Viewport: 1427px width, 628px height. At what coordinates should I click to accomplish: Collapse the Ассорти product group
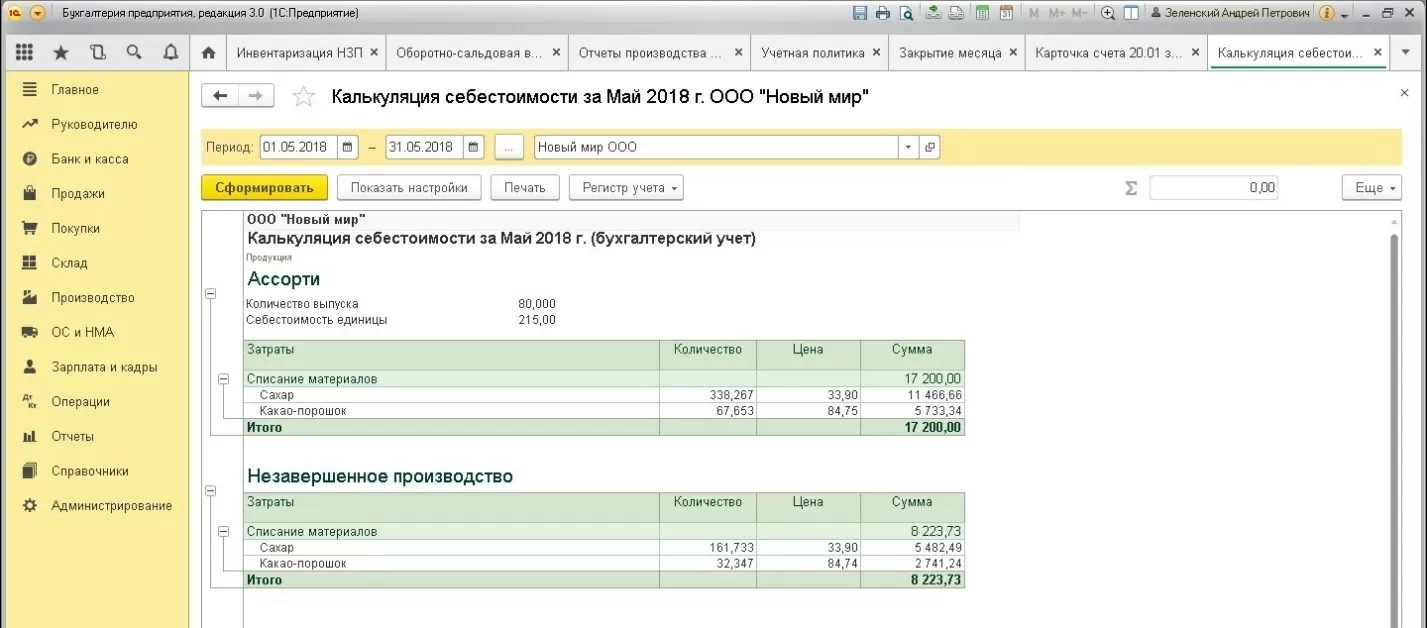tap(210, 293)
